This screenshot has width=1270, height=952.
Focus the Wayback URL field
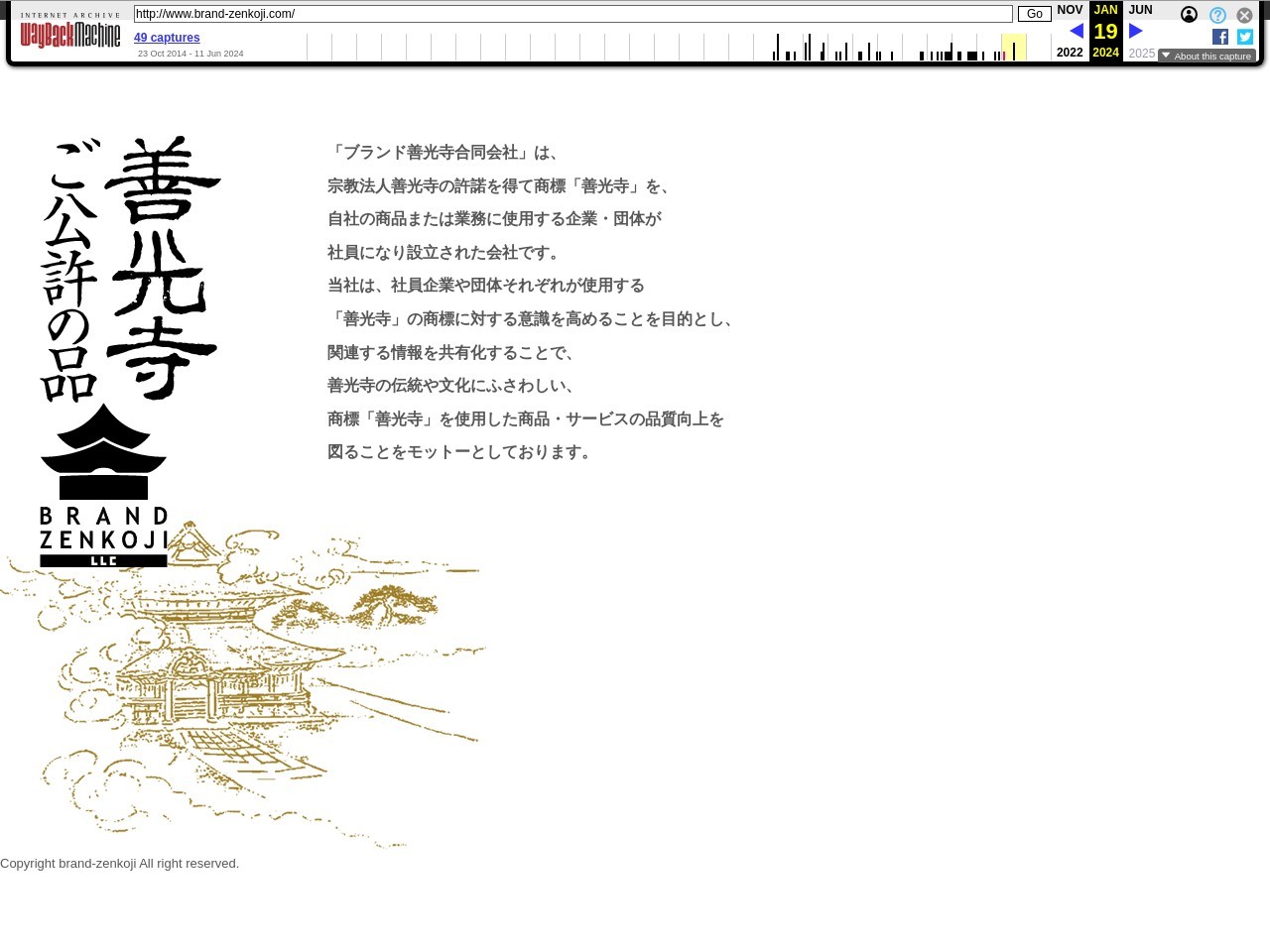pos(572,14)
